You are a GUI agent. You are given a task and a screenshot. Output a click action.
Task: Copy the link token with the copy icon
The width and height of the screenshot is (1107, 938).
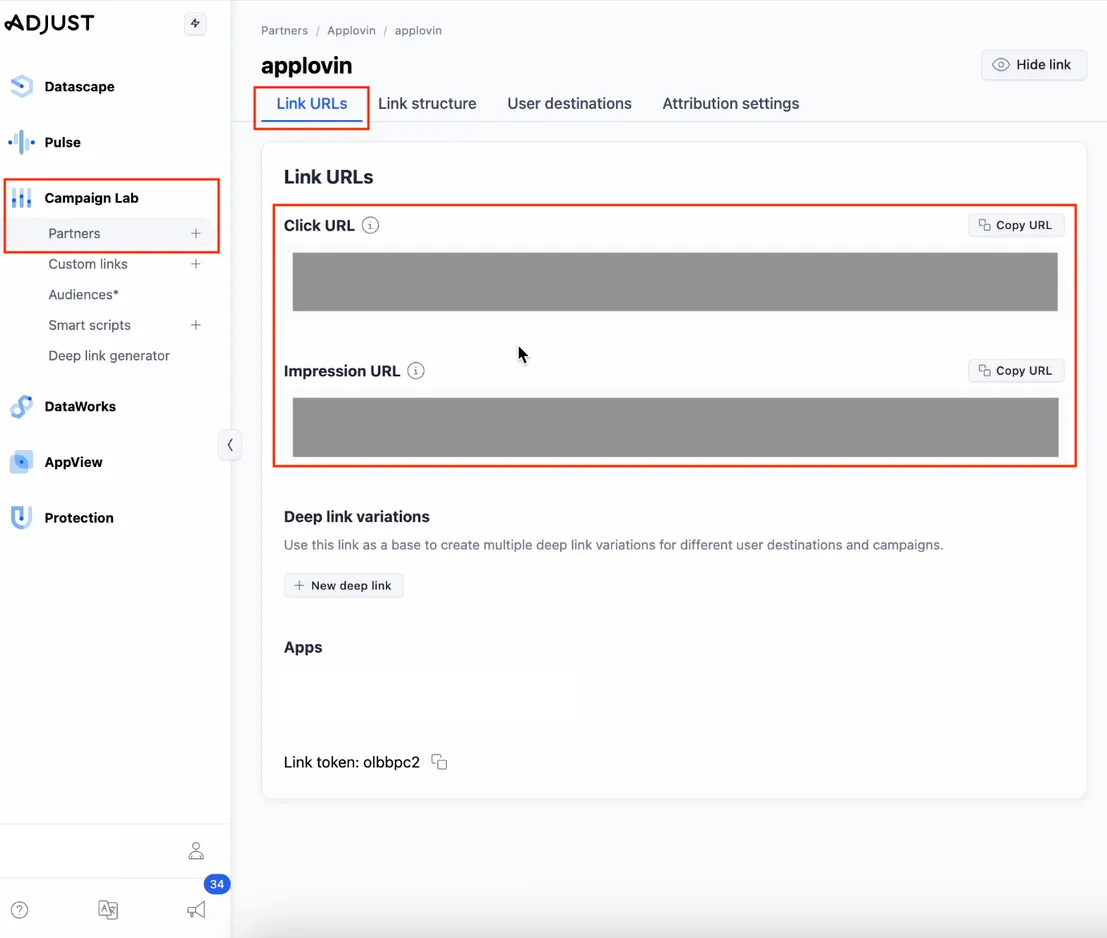click(x=438, y=761)
